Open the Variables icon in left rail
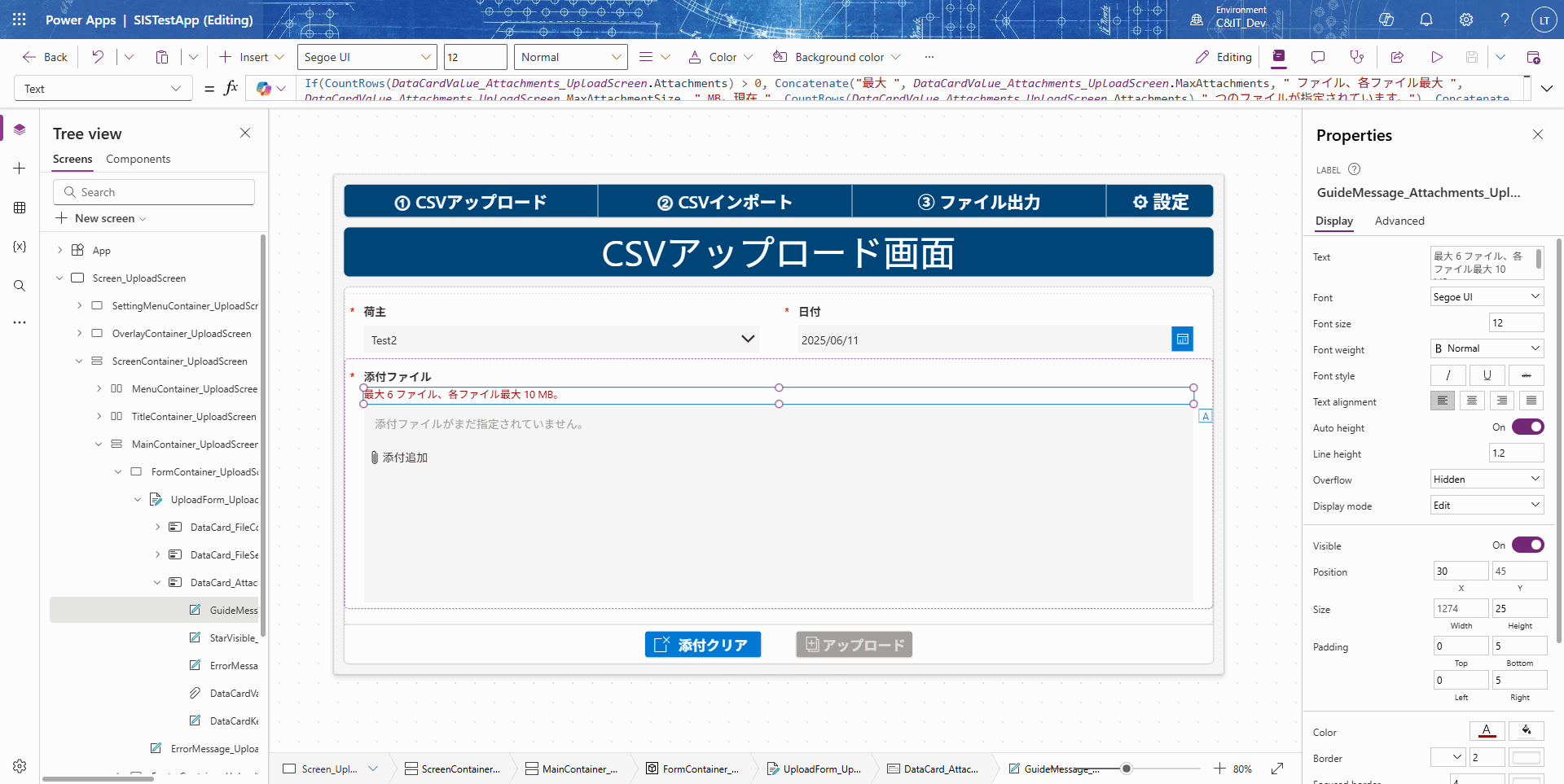1564x784 pixels. point(20,247)
